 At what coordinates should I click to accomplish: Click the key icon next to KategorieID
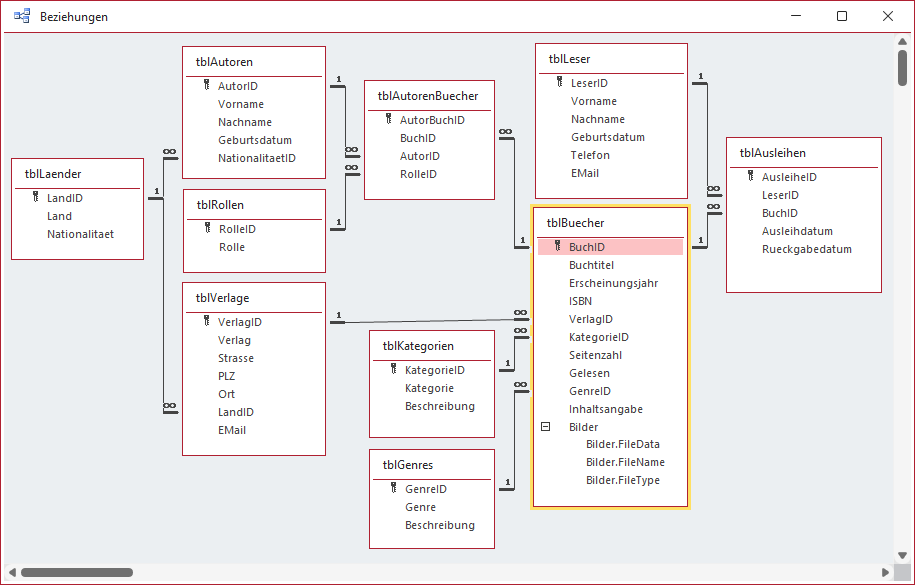coord(394,370)
